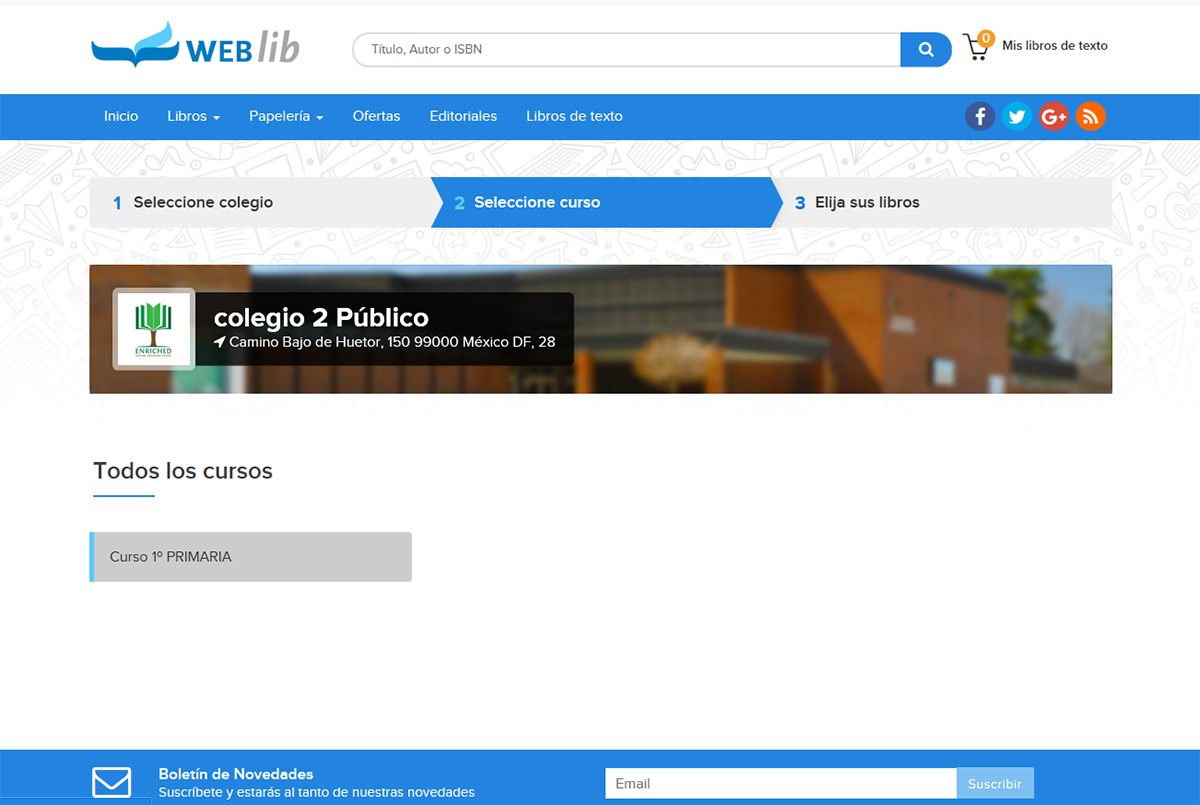1200x805 pixels.
Task: Click the school logo thumbnail
Action: (x=153, y=329)
